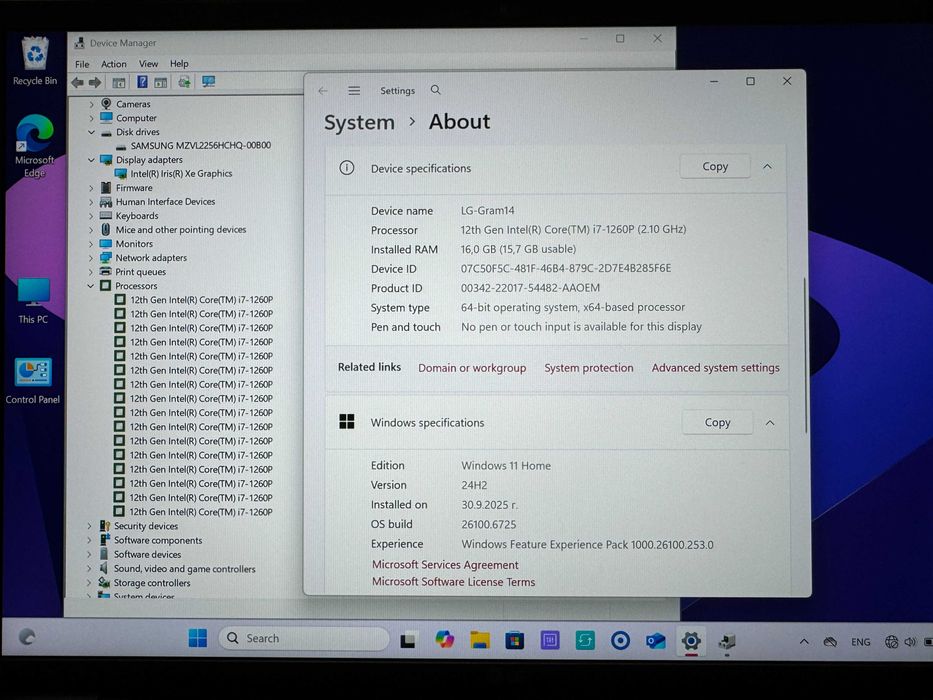Open File Explorer from taskbar

point(480,640)
